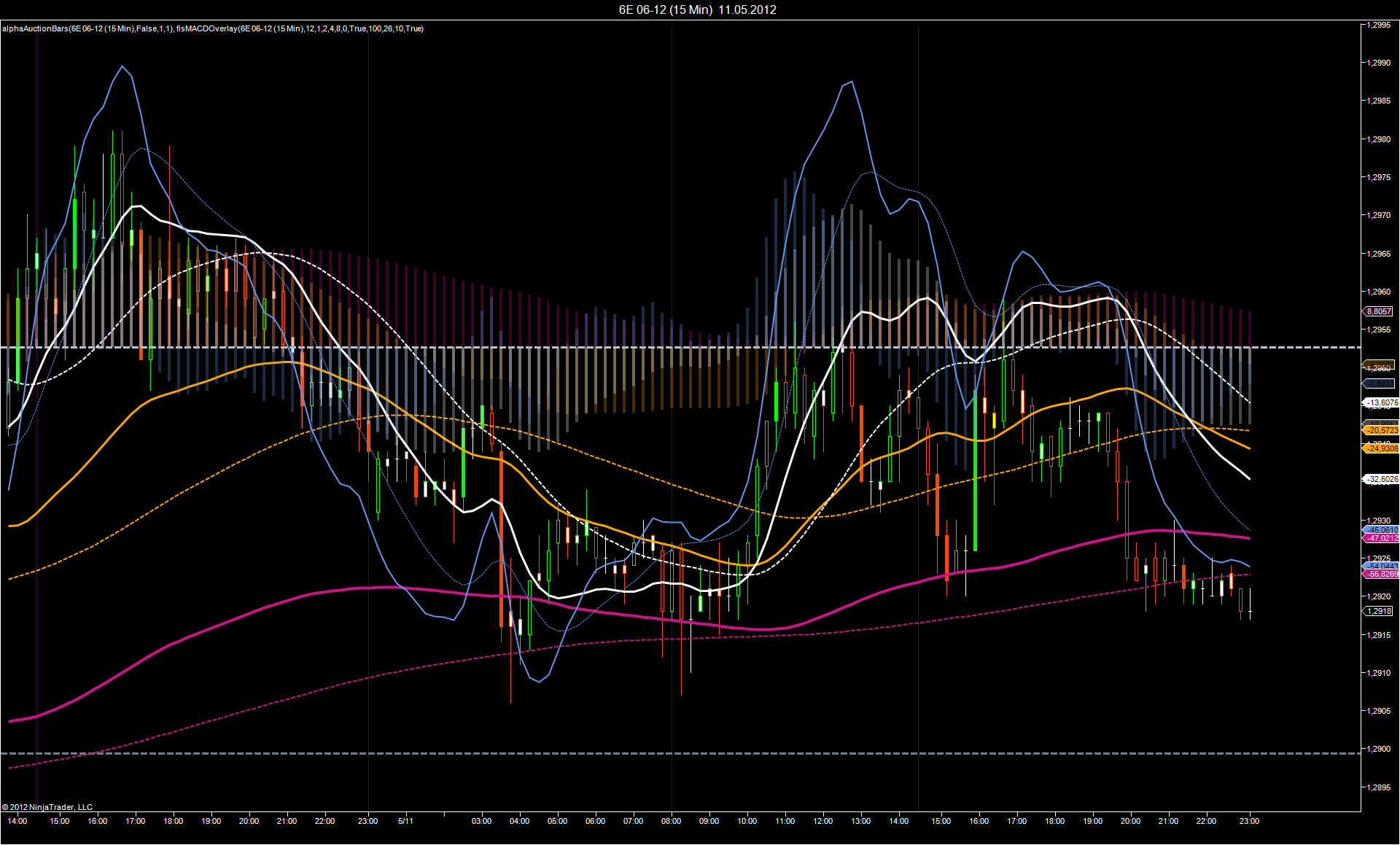The height and width of the screenshot is (845, 1400).
Task: Select the magenta -47,0212 value marker
Action: point(1381,538)
